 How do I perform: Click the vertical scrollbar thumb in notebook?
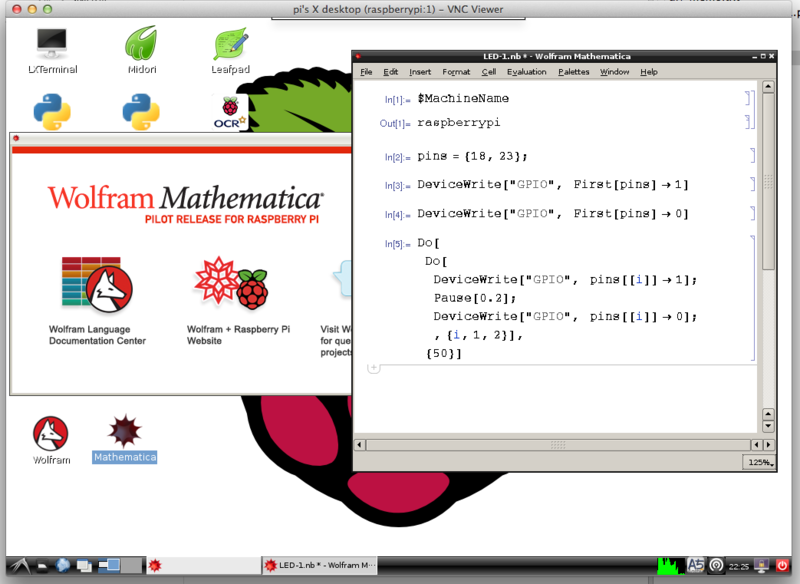coord(768,181)
